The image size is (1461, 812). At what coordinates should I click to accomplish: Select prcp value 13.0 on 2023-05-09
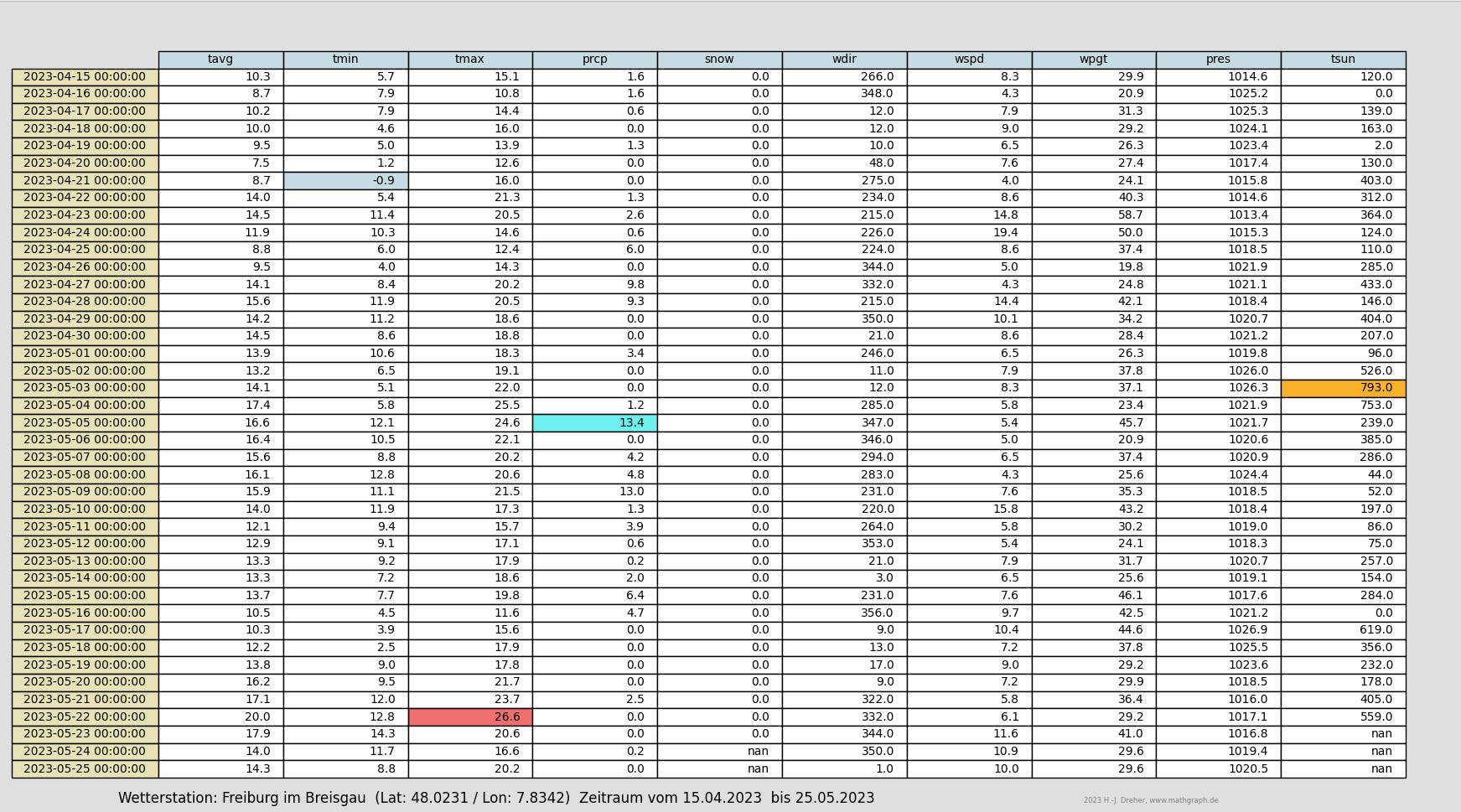pos(594,492)
